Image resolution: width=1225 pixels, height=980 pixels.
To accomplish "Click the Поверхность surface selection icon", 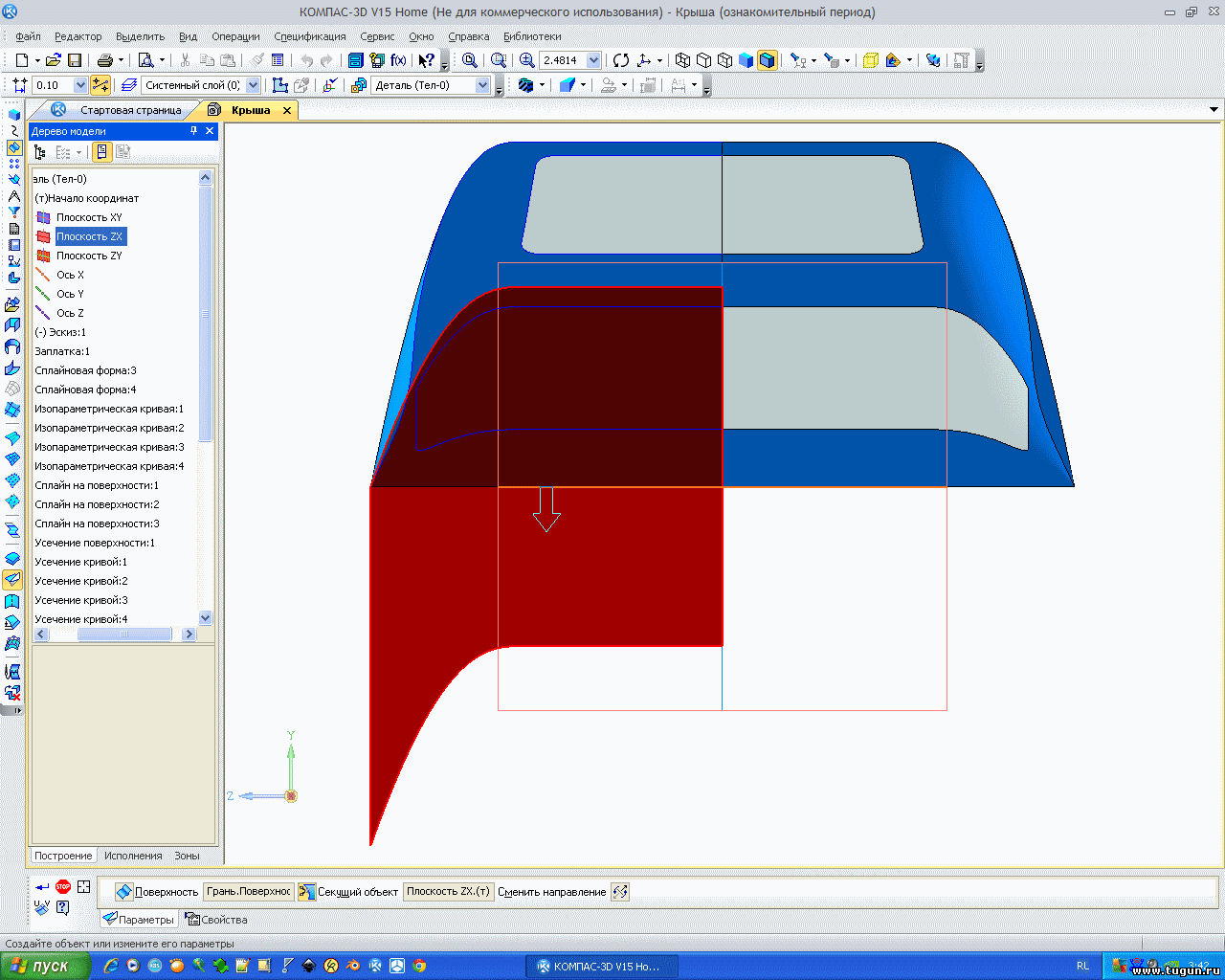I will click(x=124, y=892).
